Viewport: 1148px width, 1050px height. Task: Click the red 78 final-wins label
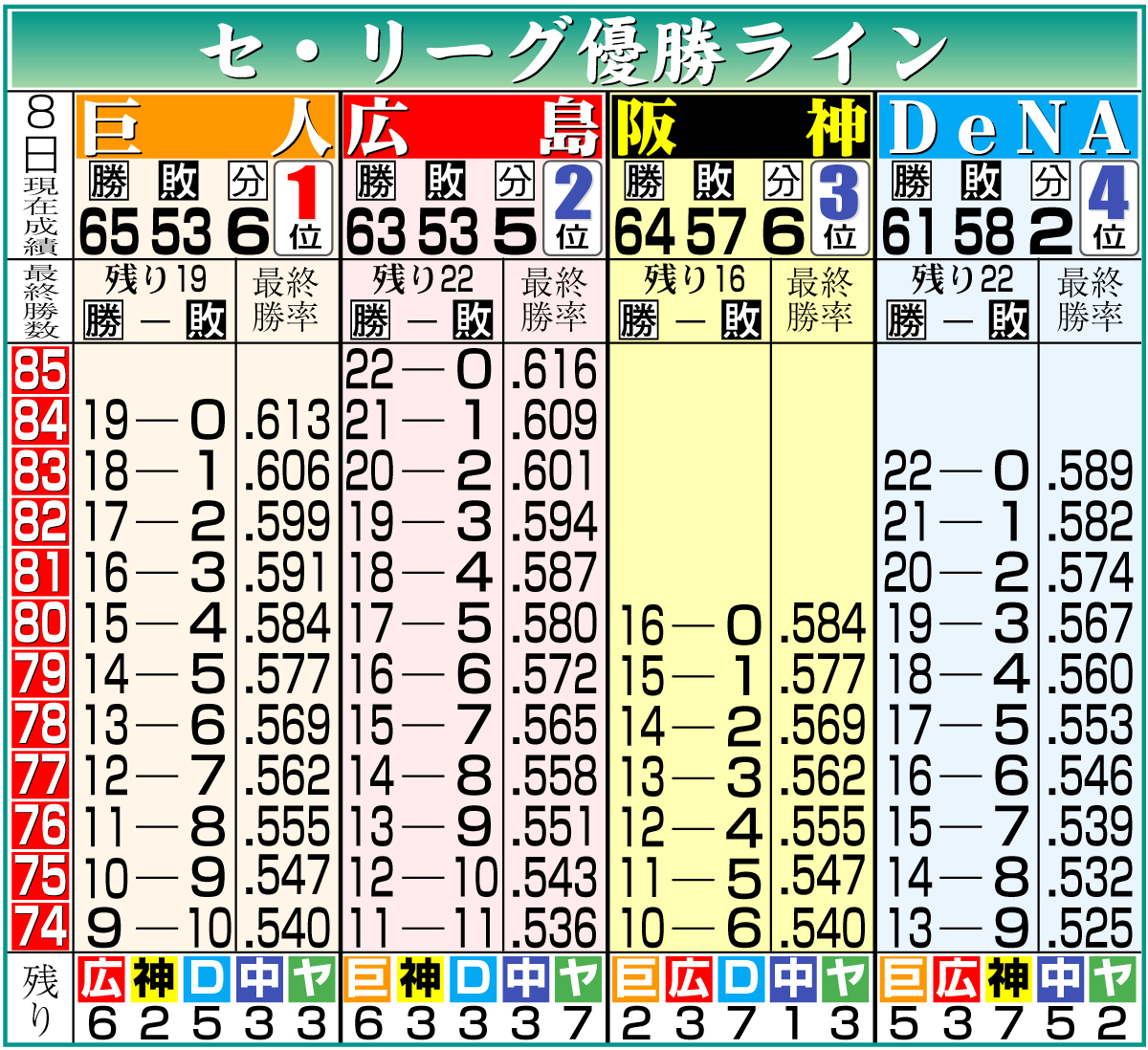tap(40, 725)
